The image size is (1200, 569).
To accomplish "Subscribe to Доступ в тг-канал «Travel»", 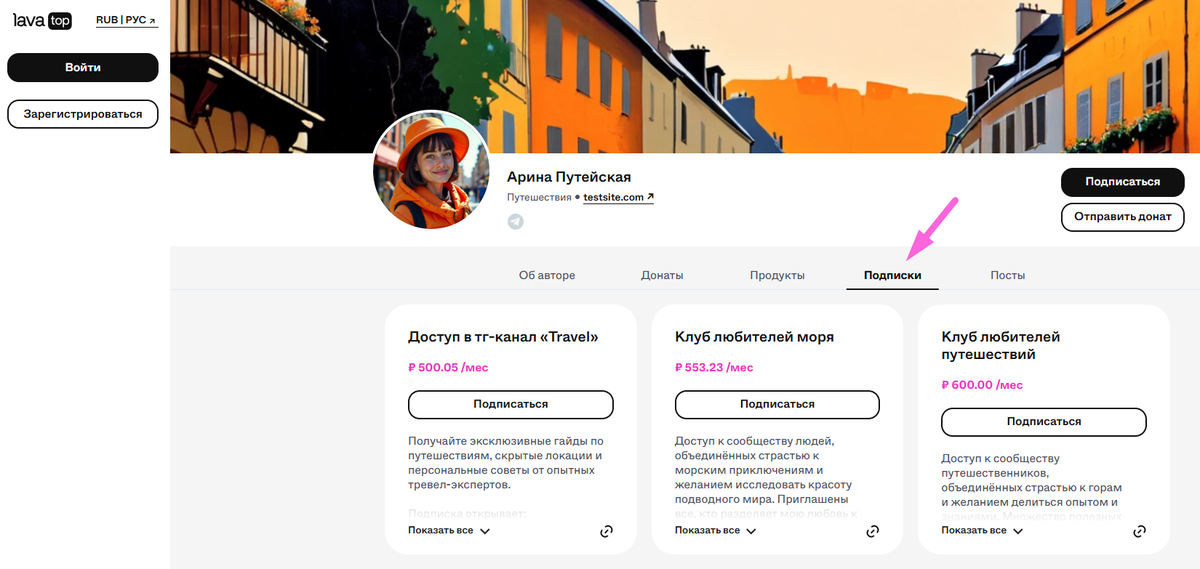I will pos(511,404).
